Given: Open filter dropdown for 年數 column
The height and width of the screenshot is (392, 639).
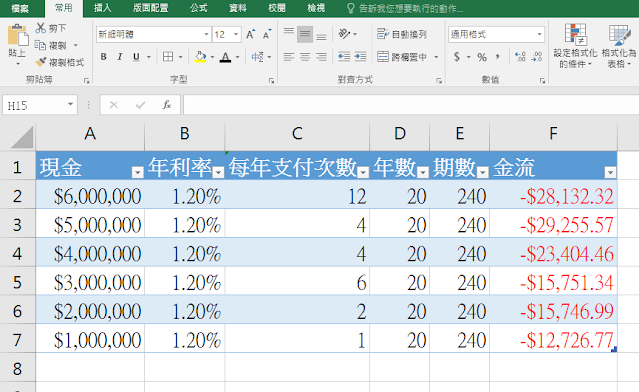Looking at the screenshot, I should pyautogui.click(x=423, y=172).
